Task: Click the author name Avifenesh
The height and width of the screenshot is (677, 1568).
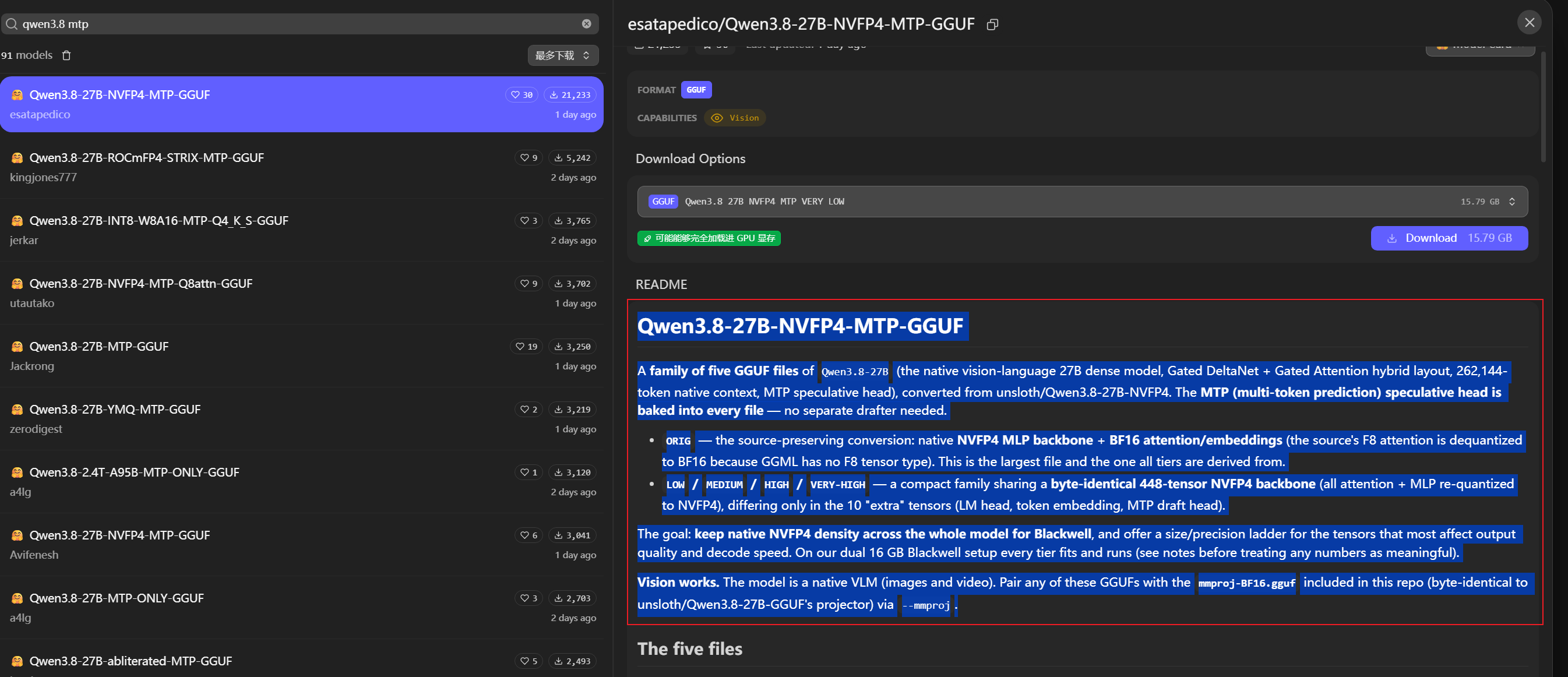Action: pos(34,555)
